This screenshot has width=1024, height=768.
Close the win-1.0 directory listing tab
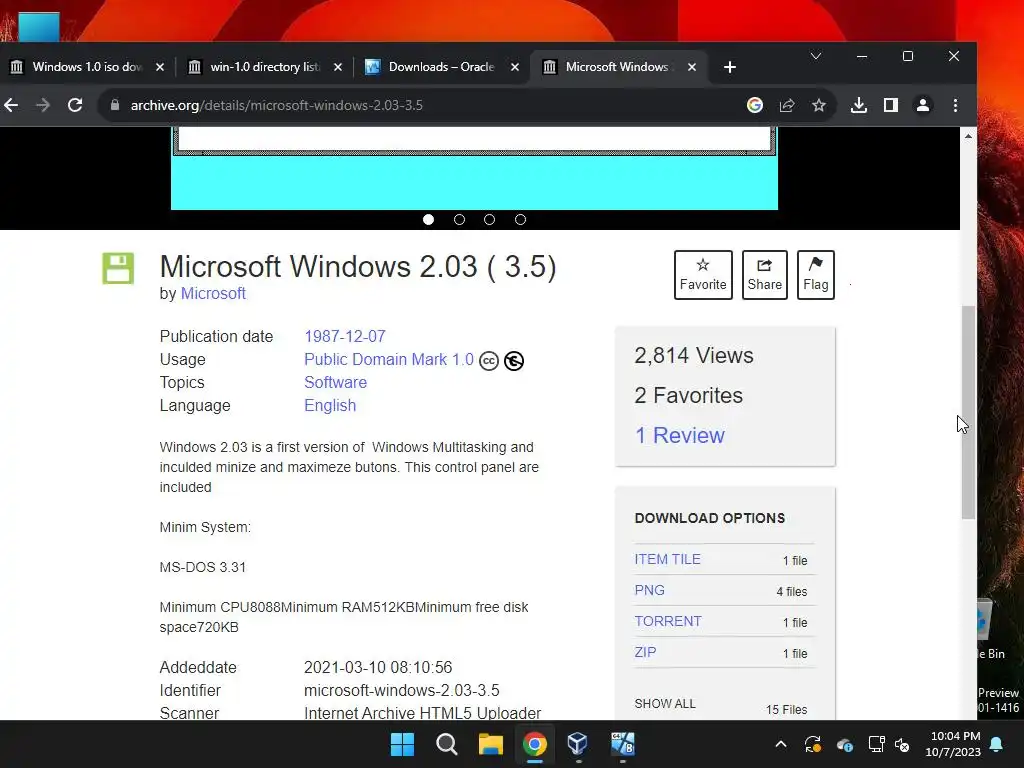click(x=338, y=67)
